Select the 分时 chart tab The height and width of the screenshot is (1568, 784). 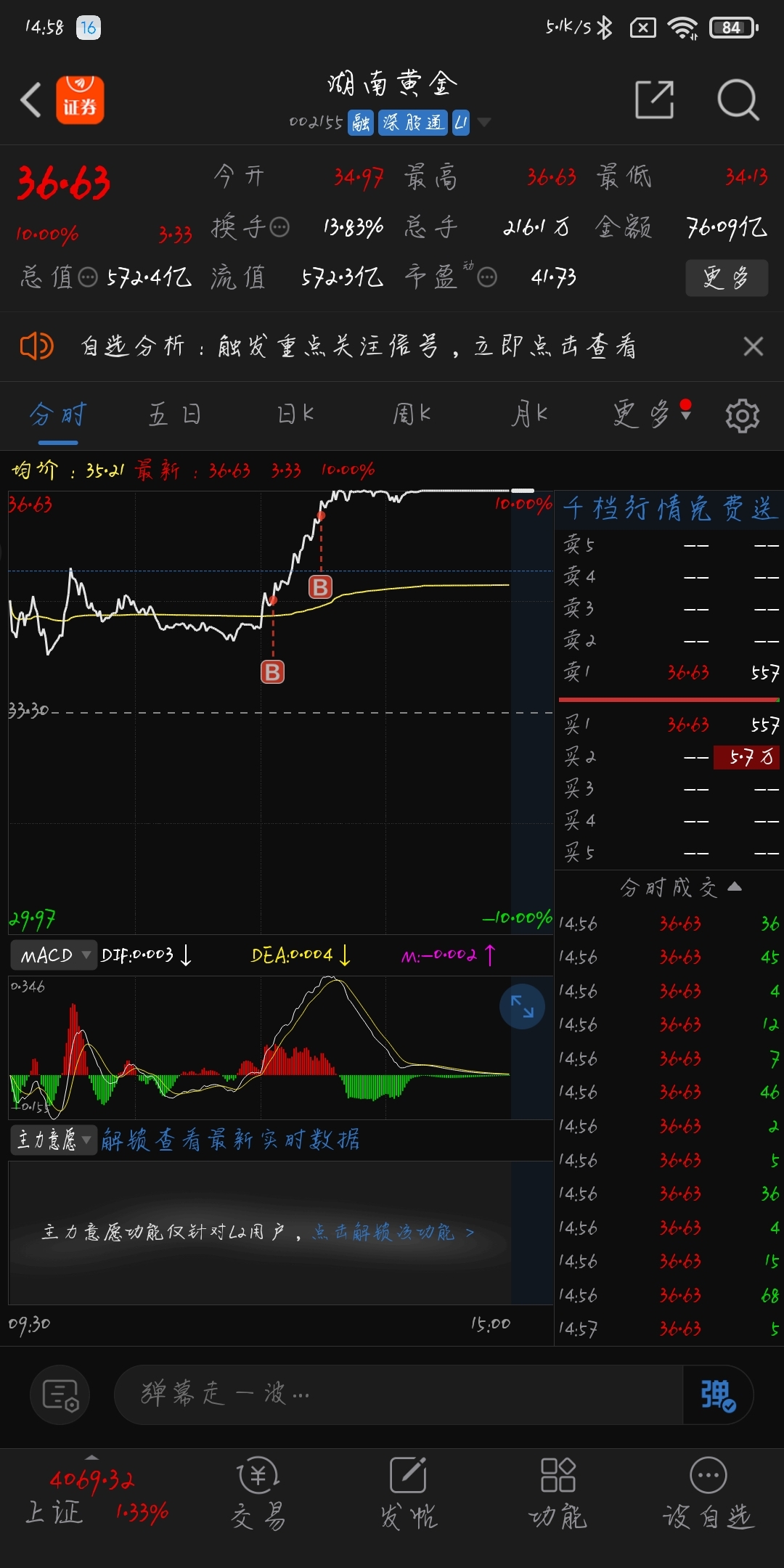point(58,415)
